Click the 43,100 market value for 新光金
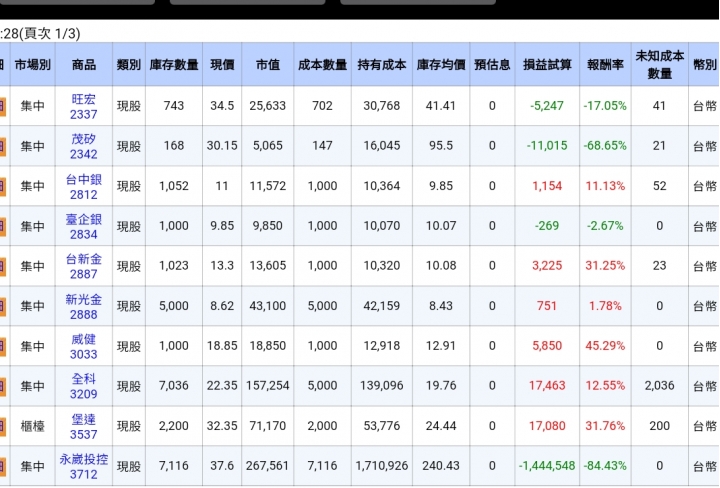 click(268, 306)
